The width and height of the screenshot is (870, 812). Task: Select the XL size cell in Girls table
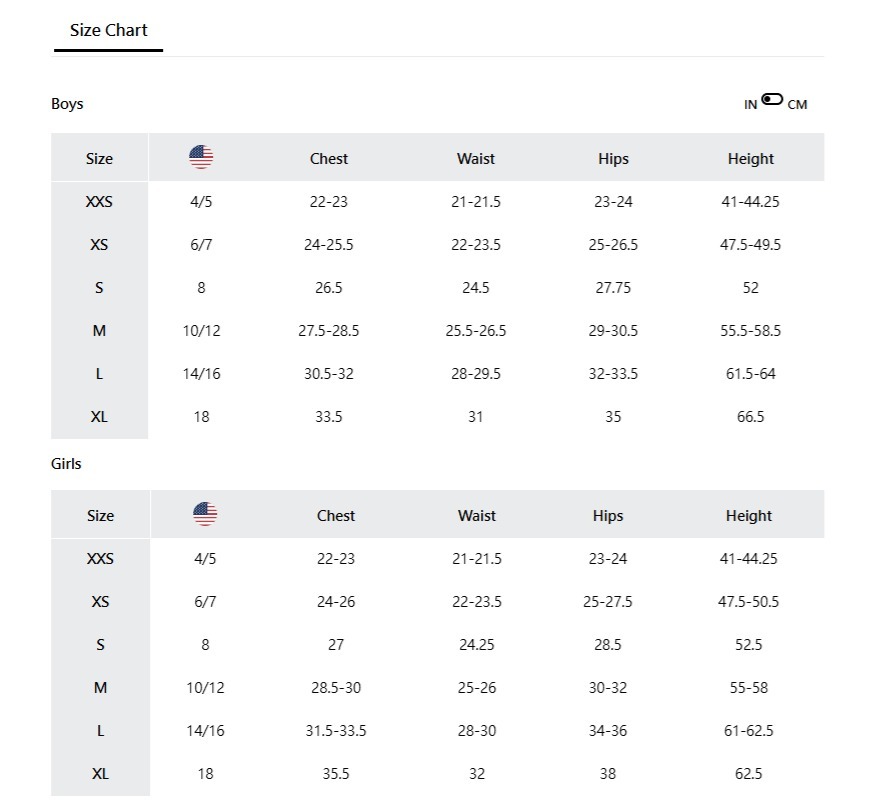click(100, 774)
